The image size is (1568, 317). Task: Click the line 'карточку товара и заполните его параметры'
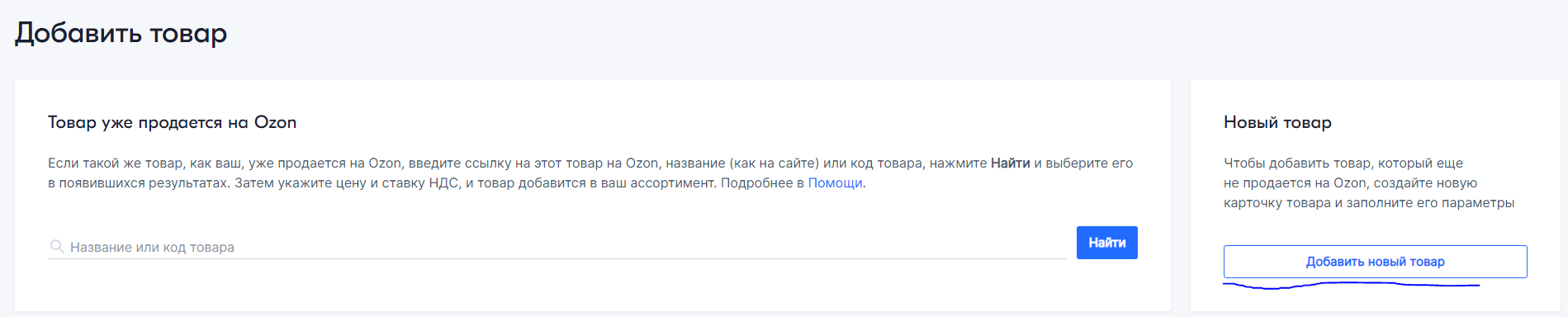click(x=1369, y=203)
